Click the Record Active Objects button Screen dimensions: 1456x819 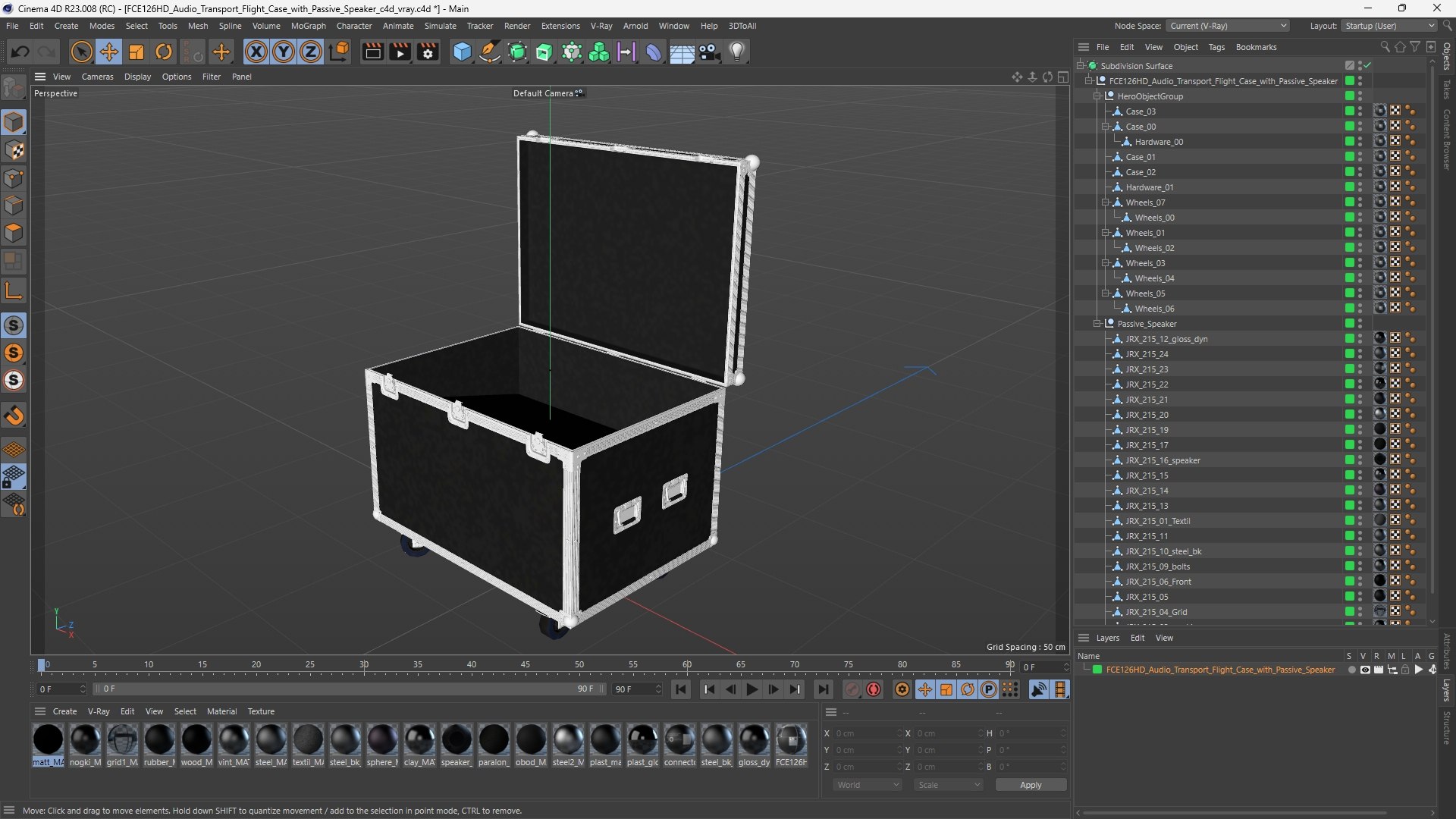(x=852, y=689)
